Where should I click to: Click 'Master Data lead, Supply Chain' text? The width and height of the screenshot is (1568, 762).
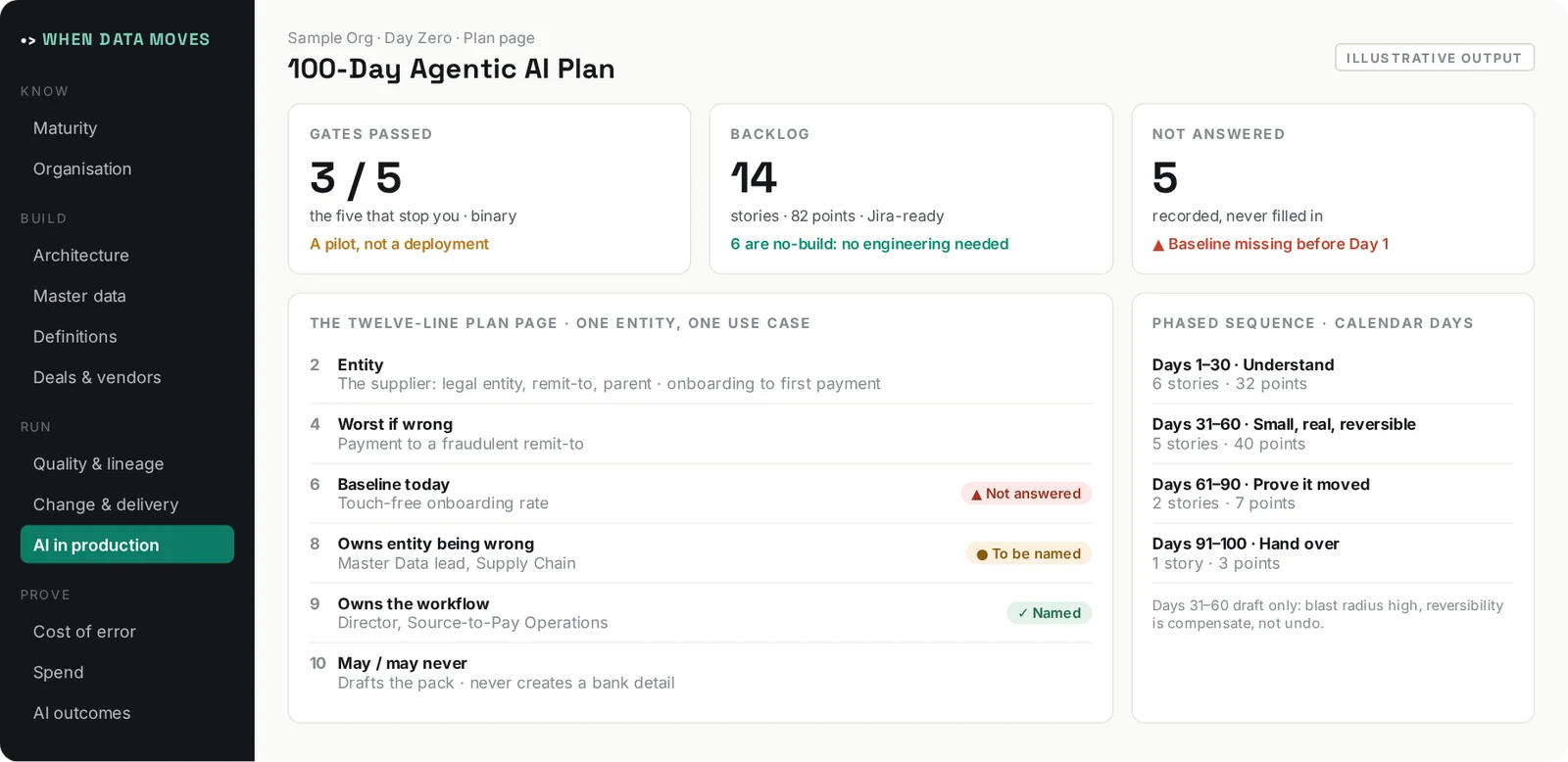click(457, 563)
